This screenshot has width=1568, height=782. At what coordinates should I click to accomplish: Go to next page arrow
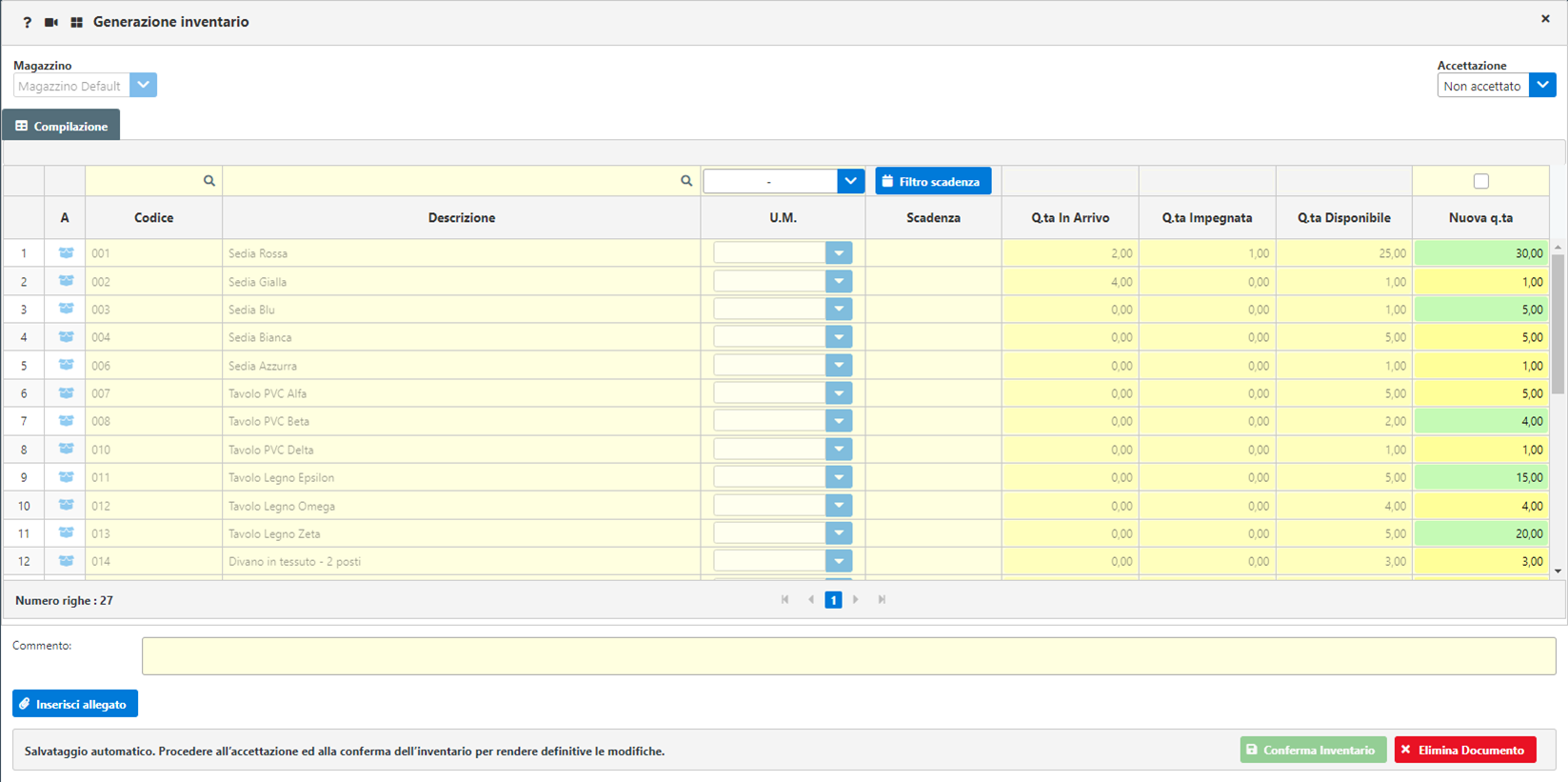point(856,600)
